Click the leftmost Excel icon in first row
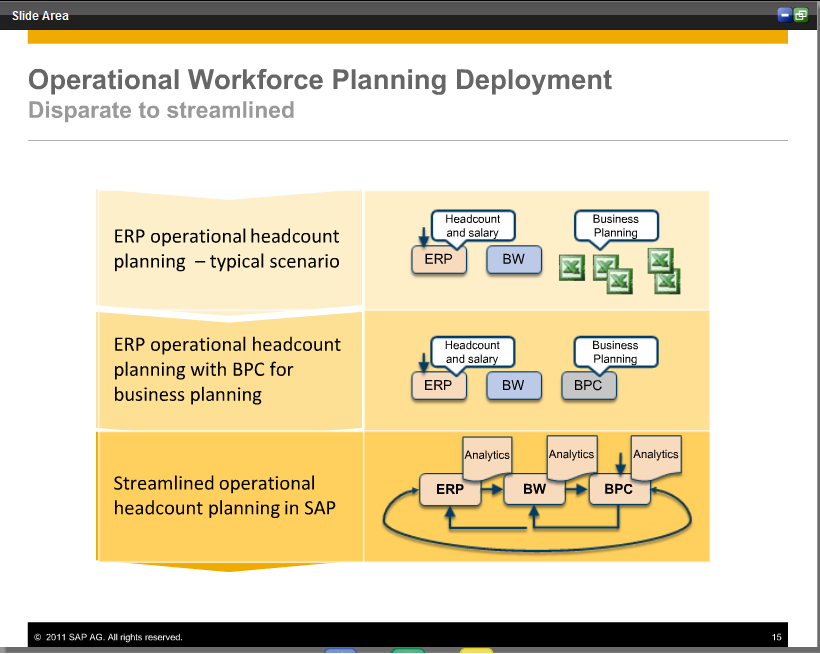 click(x=572, y=267)
